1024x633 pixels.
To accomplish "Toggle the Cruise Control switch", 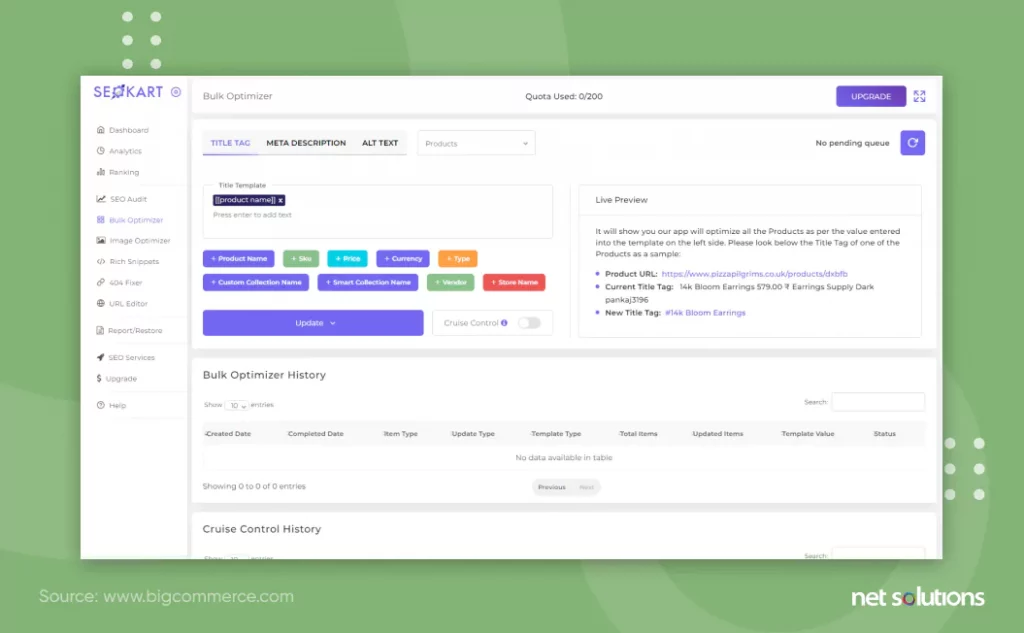I will point(528,323).
